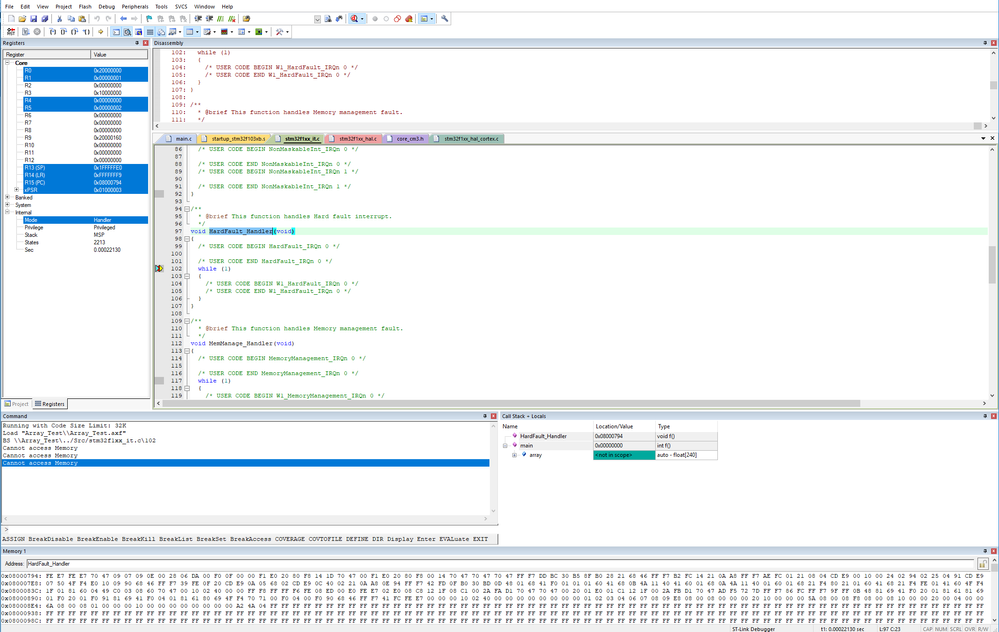Click the Undo toolbar icon

97,18
